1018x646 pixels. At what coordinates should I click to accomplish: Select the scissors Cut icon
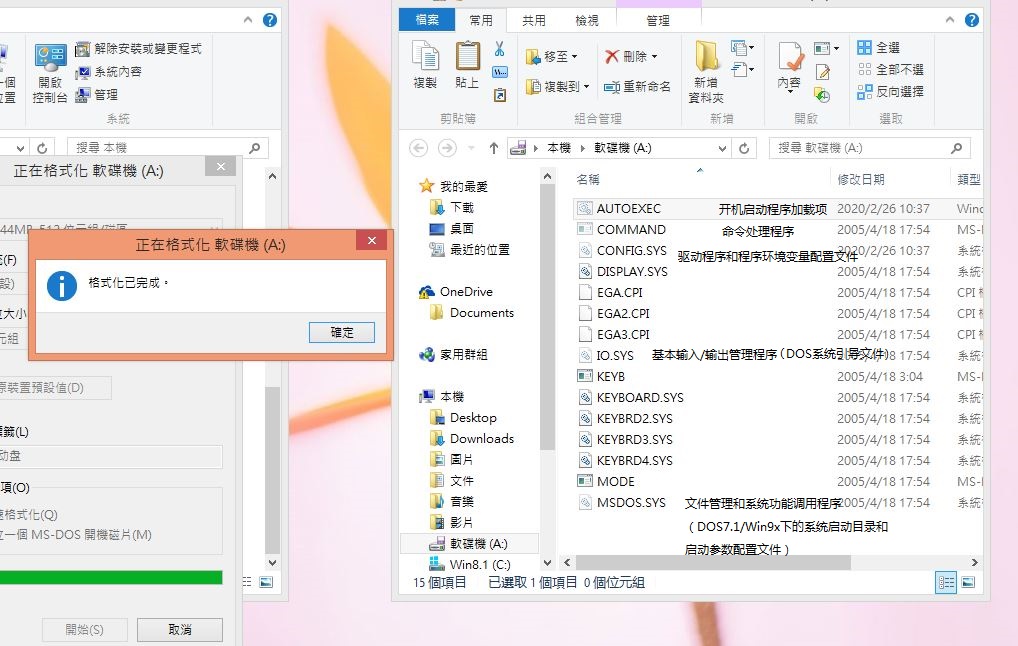pos(499,48)
